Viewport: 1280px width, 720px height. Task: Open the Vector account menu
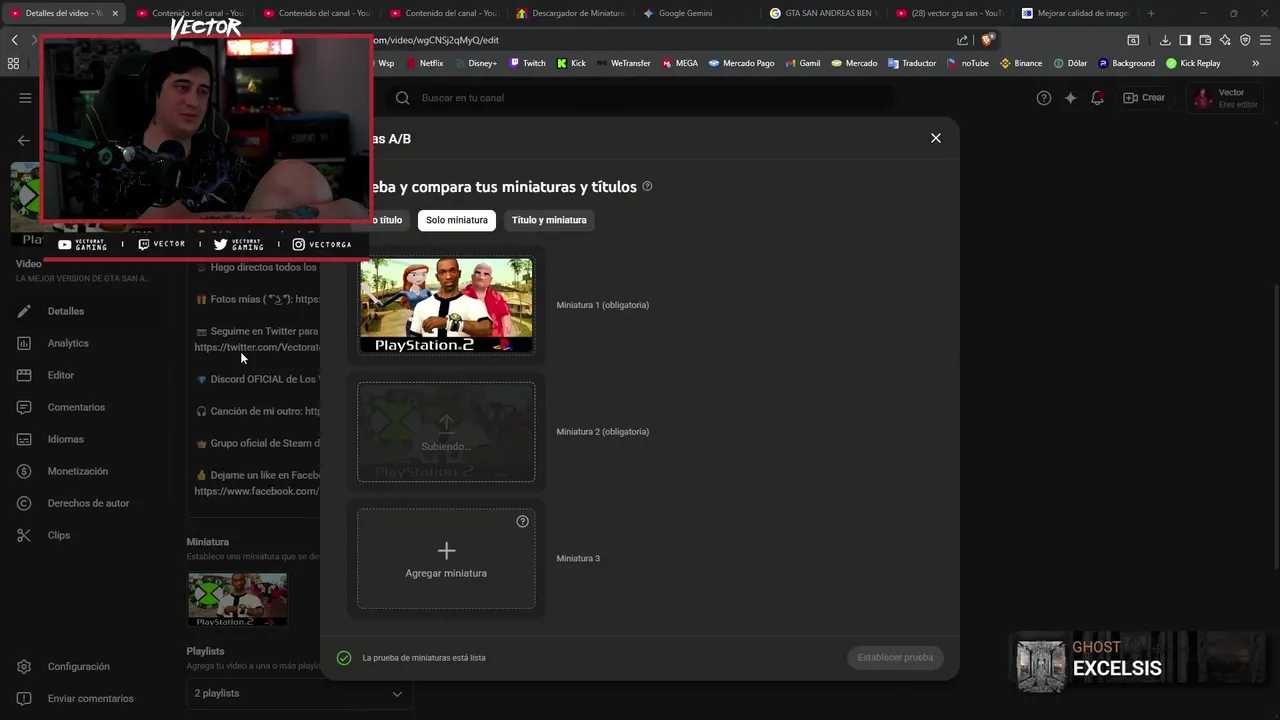point(1224,98)
